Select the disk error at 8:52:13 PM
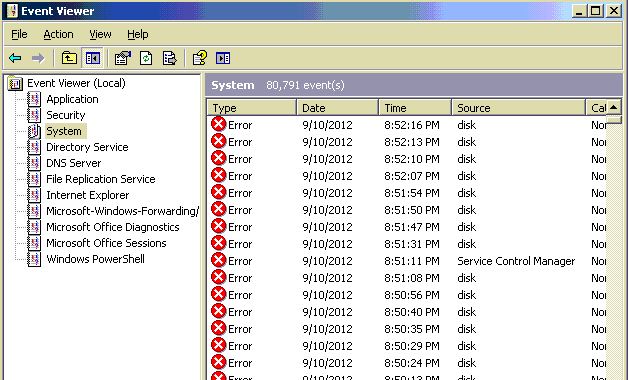Screen dimensions: 628x380 pyautogui.click(x=407, y=142)
